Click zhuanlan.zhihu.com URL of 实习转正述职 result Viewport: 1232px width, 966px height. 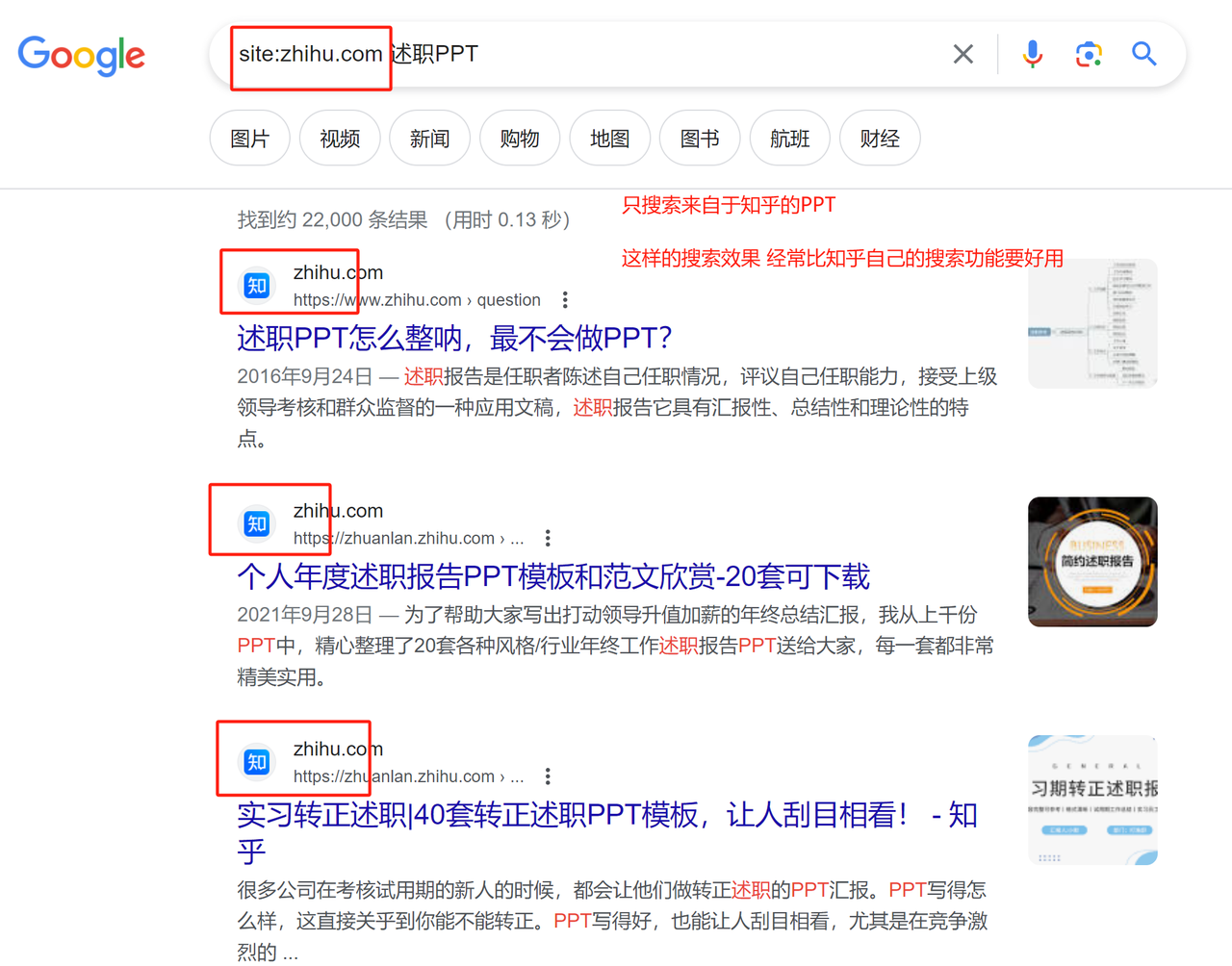408,776
